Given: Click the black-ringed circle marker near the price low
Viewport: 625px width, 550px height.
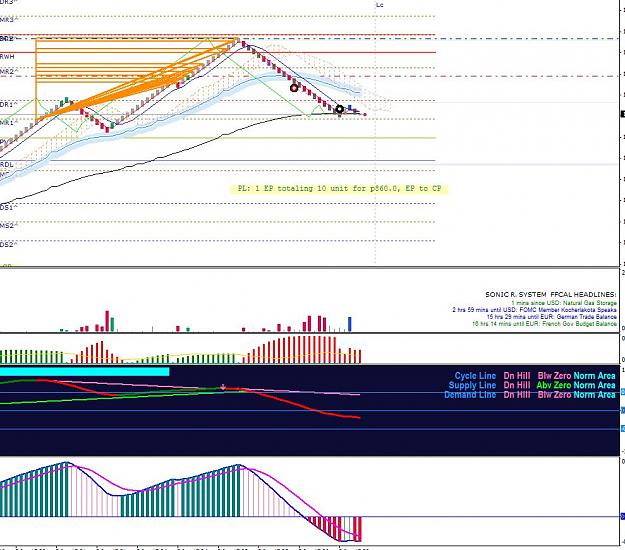Looking at the screenshot, I should coord(340,109).
